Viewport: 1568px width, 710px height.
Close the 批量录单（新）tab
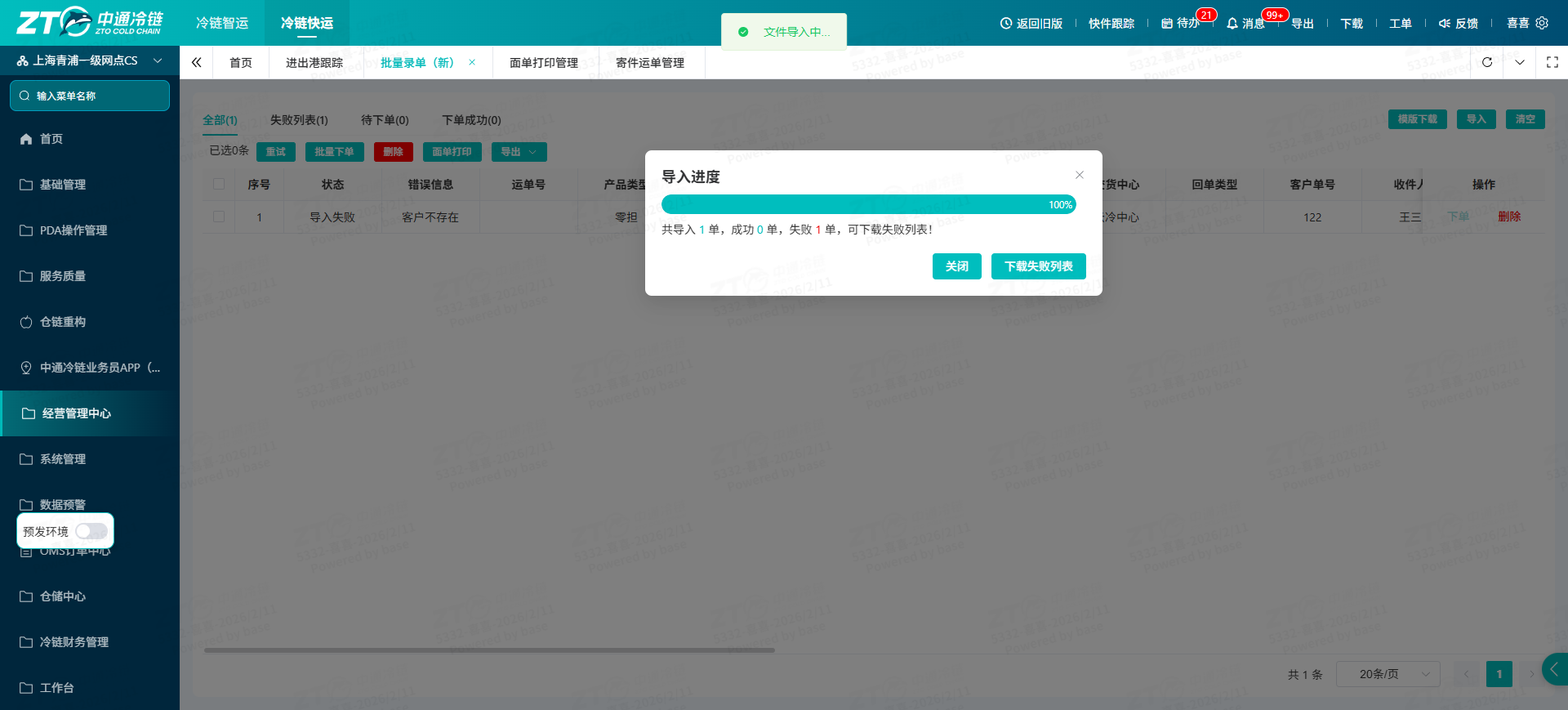click(472, 62)
